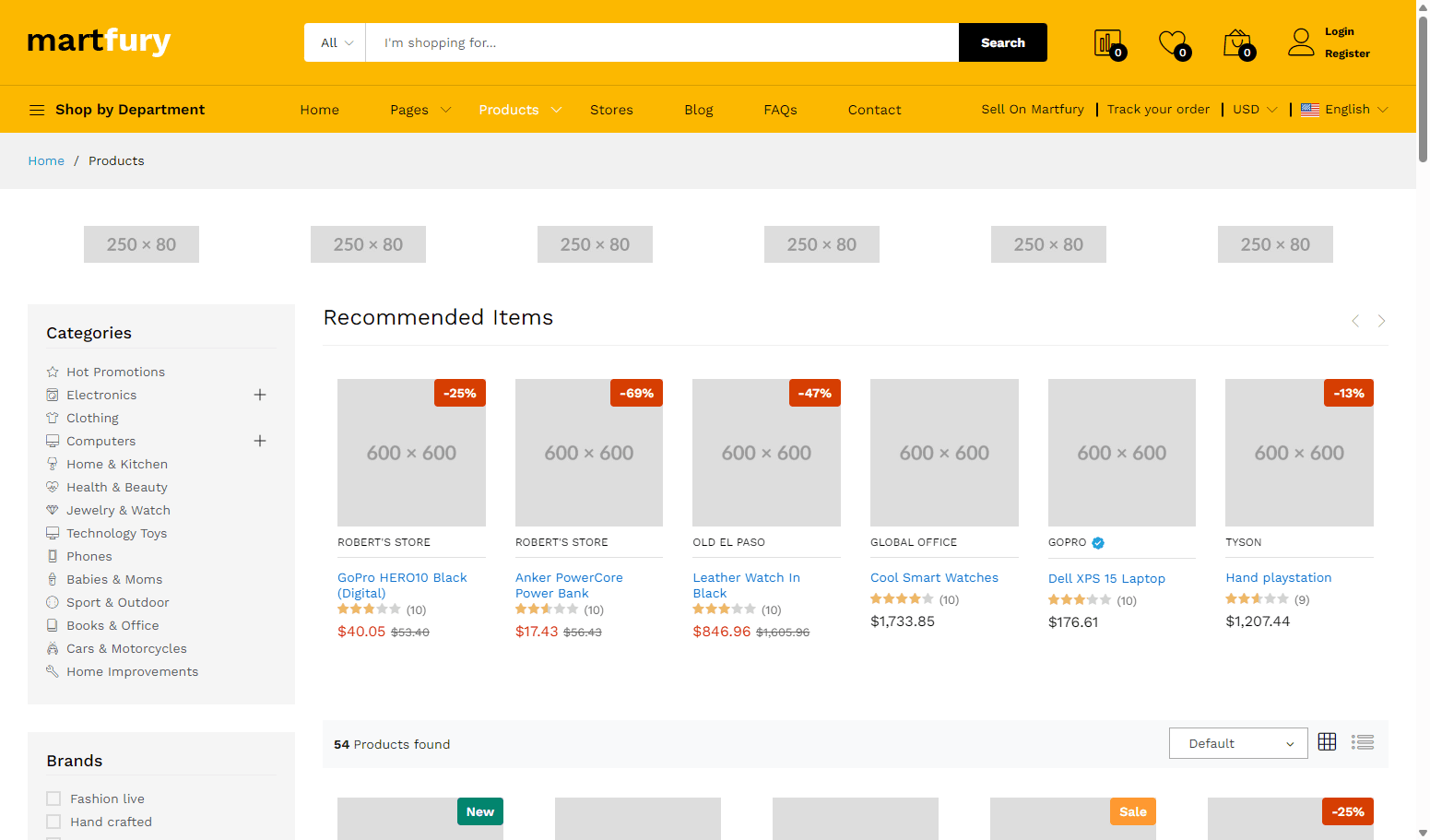1430x840 pixels.
Task: Go to next recommended items
Action: pyautogui.click(x=1381, y=321)
